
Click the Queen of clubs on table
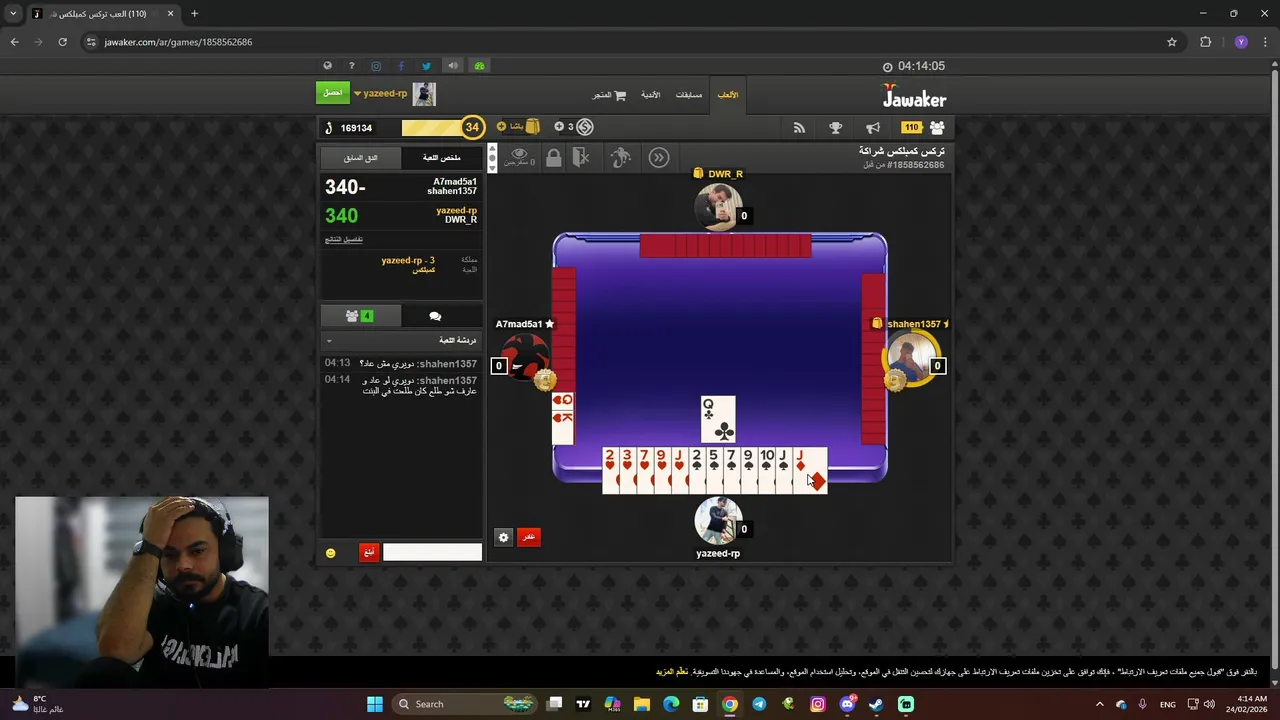pyautogui.click(x=718, y=419)
